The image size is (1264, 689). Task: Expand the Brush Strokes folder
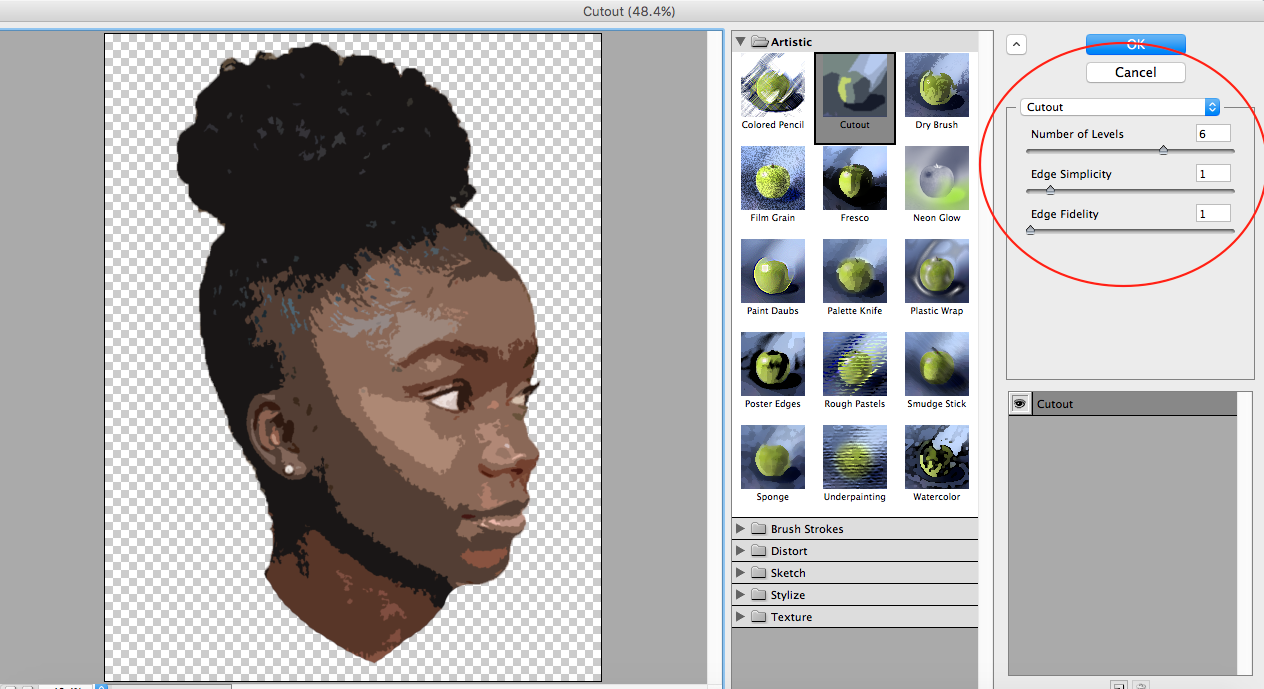pos(741,529)
